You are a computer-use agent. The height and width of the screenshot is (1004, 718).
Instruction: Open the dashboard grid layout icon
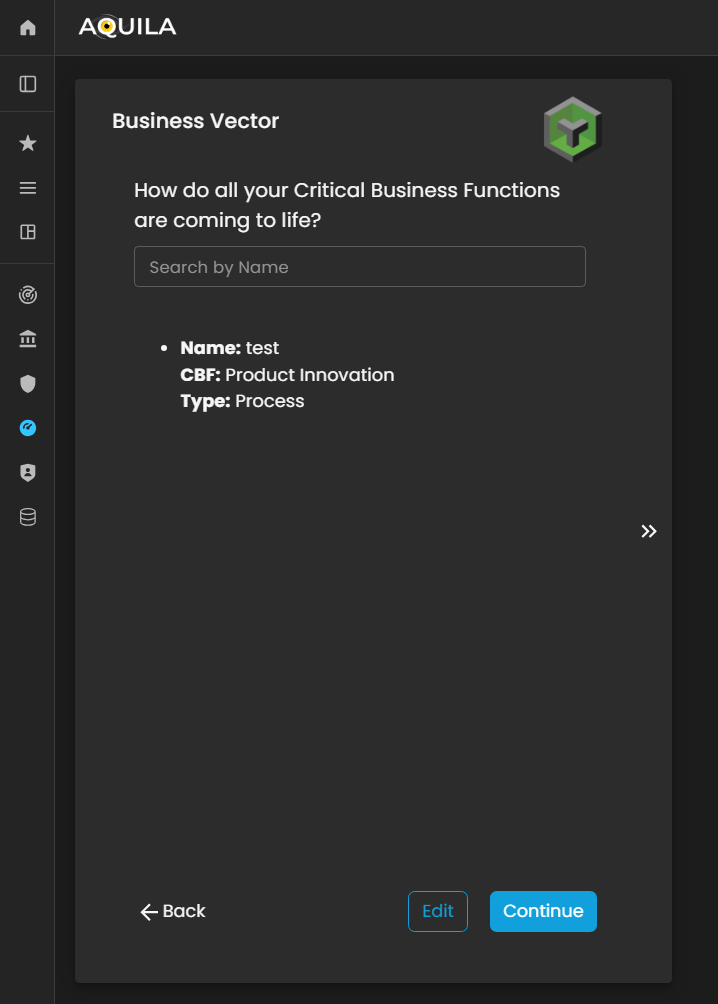(x=28, y=232)
